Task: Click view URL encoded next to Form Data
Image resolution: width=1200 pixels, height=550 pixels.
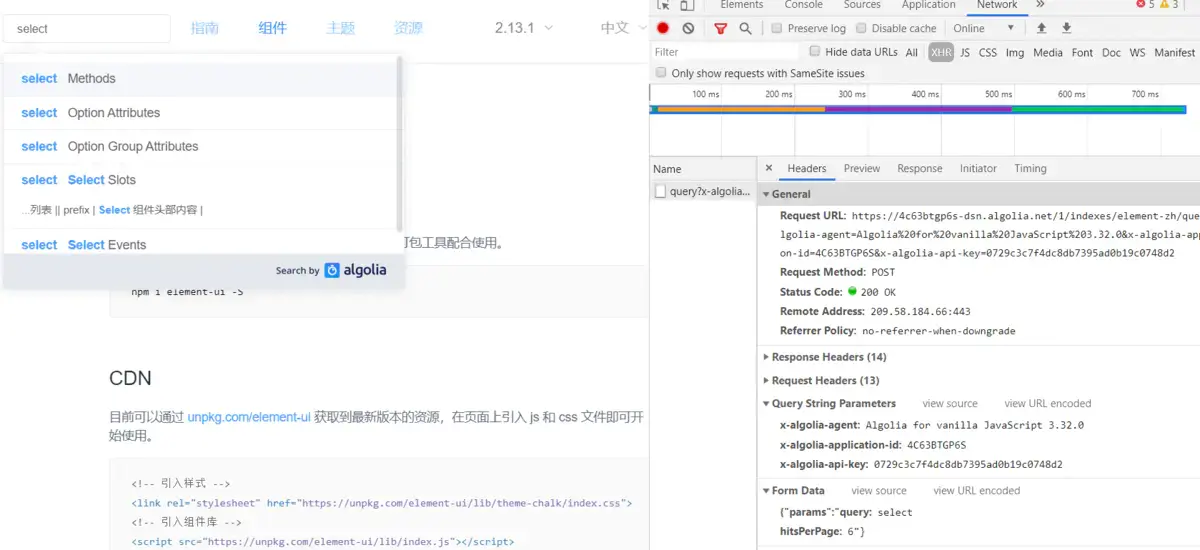Action: 977,490
